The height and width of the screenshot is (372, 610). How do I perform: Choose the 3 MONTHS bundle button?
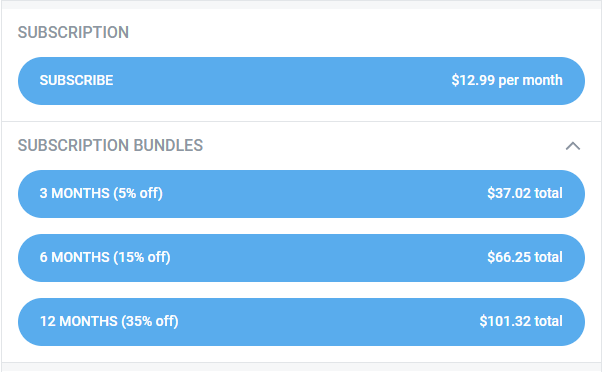click(x=301, y=194)
